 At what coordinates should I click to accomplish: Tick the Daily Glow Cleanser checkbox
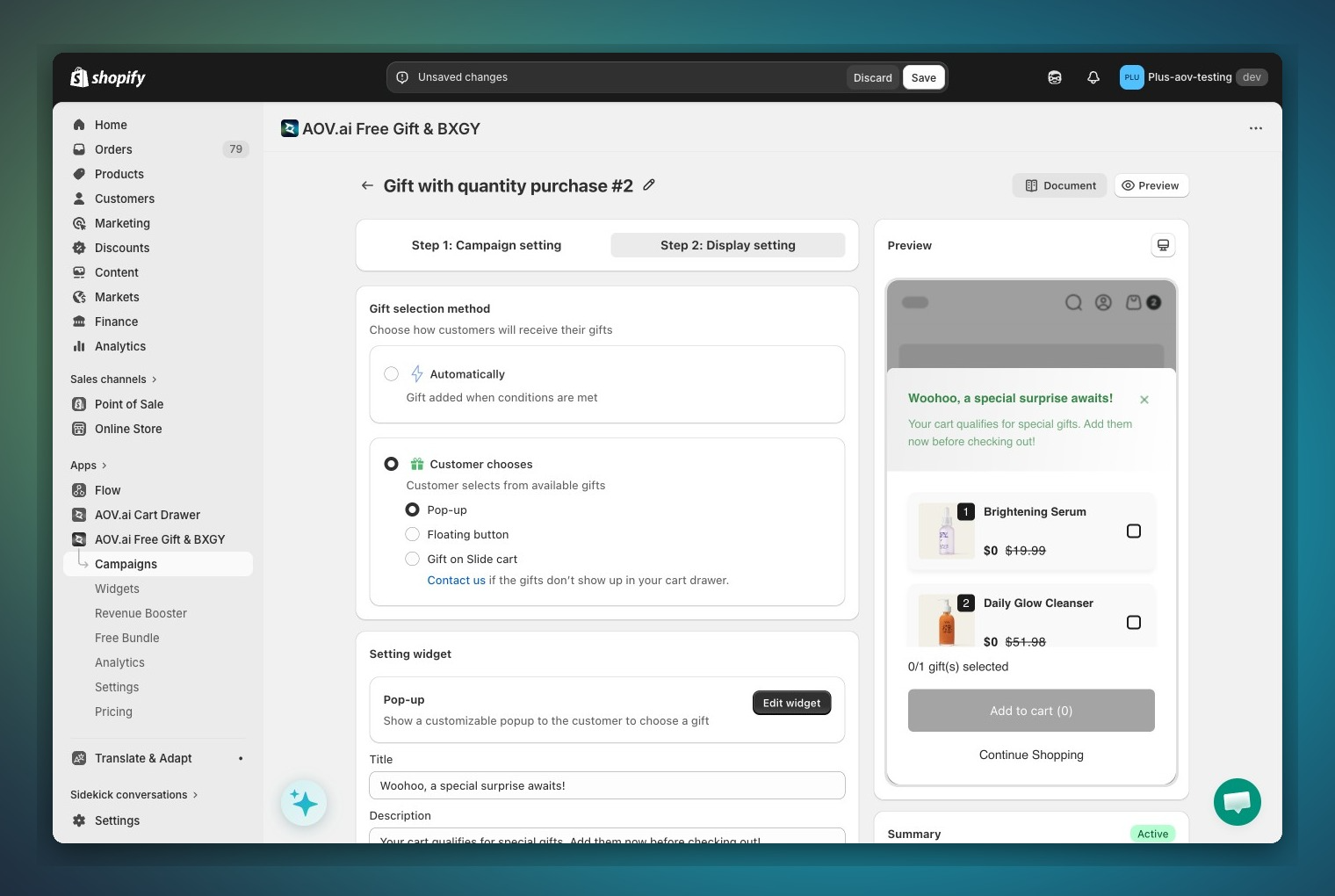1133,623
